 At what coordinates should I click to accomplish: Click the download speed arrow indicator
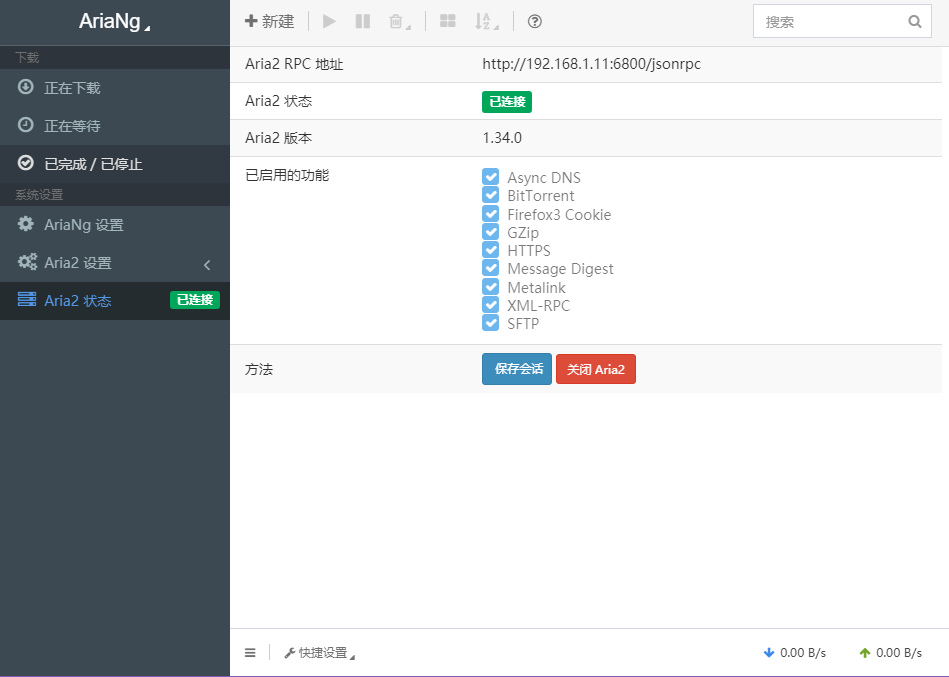click(x=769, y=653)
